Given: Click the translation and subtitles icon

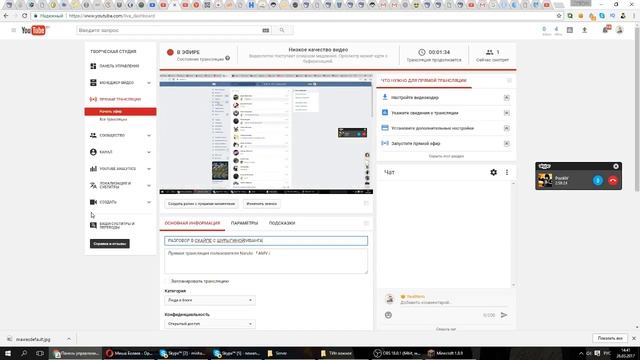Looking at the screenshot, I should (x=93, y=185).
